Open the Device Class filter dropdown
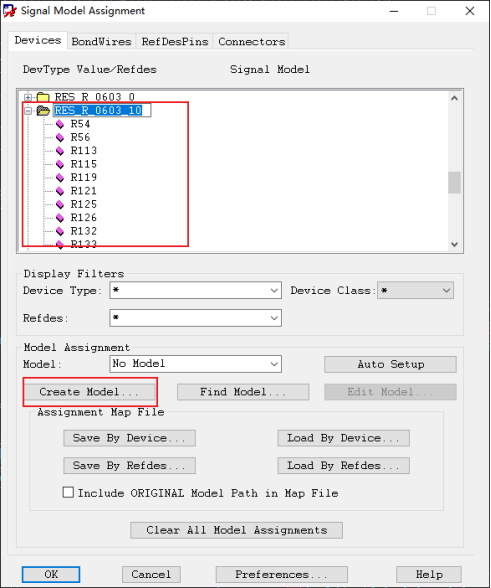 pyautogui.click(x=446, y=291)
